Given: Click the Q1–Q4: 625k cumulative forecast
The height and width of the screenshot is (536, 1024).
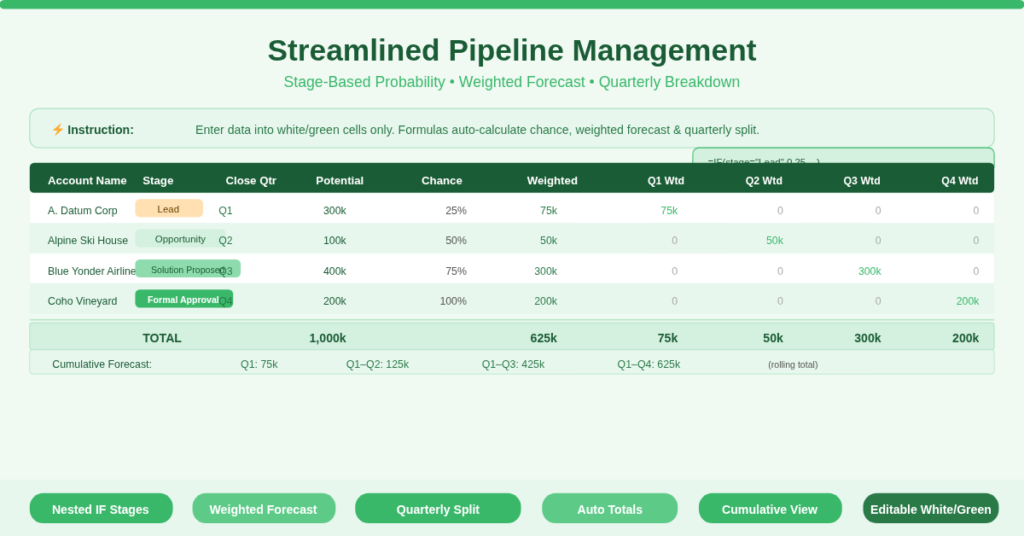Looking at the screenshot, I should coord(648,364).
